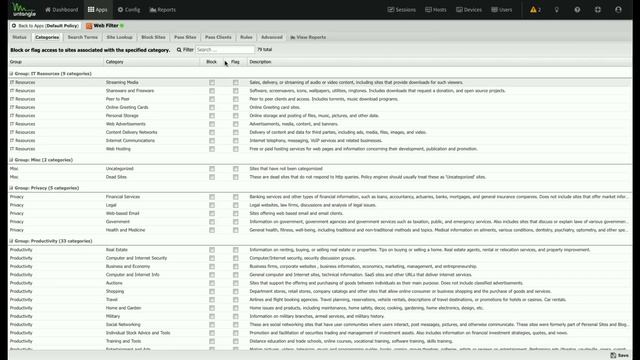Image resolution: width=640 pixels, height=360 pixels.
Task: Flag the Real Estate category
Action: point(236,250)
